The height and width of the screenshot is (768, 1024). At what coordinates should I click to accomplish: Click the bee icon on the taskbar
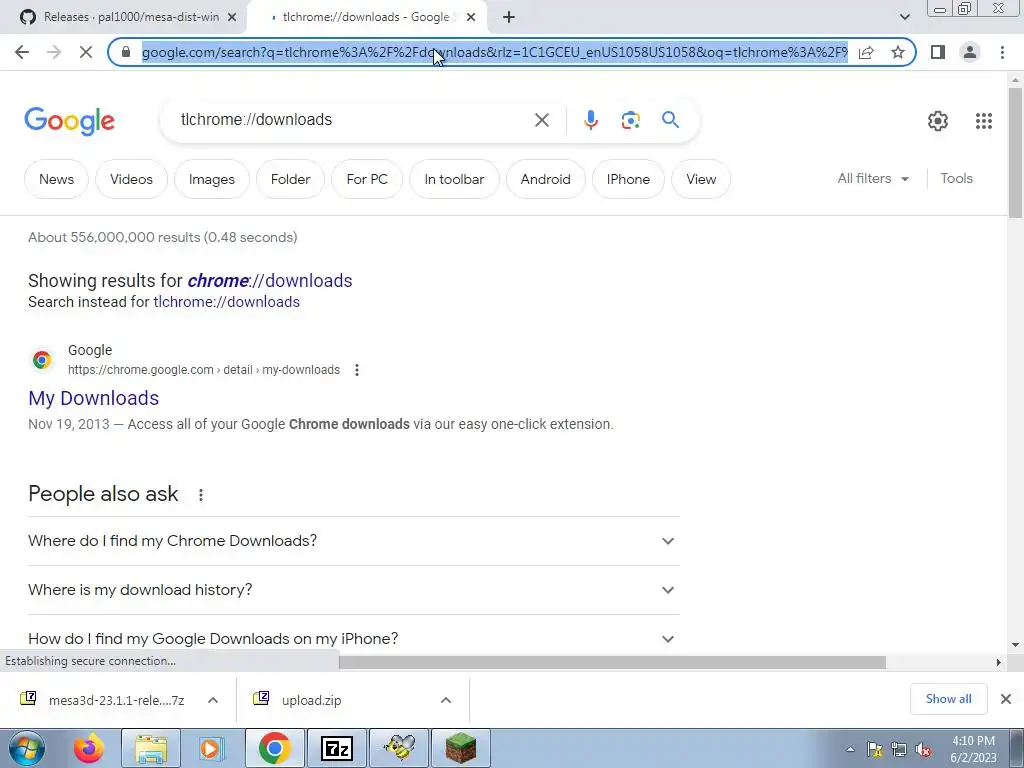click(399, 748)
